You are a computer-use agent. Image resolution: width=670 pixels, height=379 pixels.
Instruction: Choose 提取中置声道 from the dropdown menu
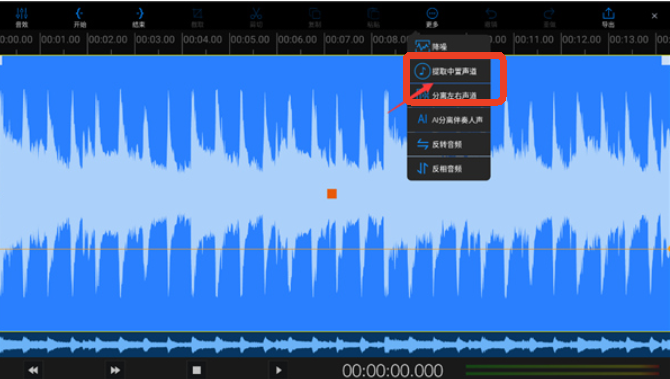[449, 71]
